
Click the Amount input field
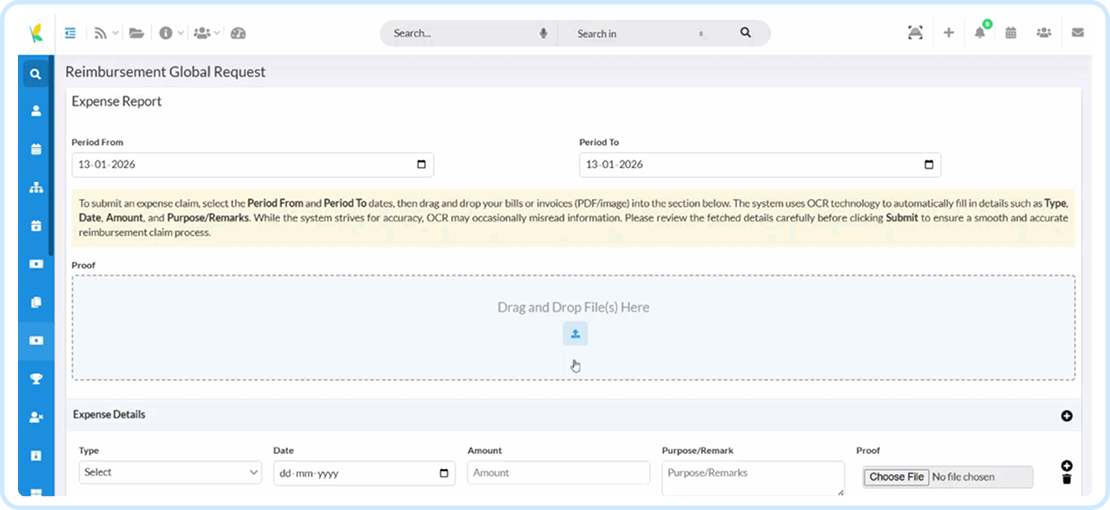coord(559,472)
